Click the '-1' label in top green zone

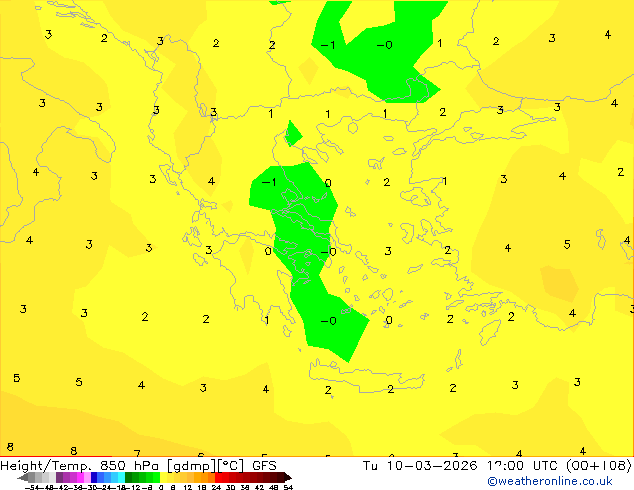[x=328, y=45]
